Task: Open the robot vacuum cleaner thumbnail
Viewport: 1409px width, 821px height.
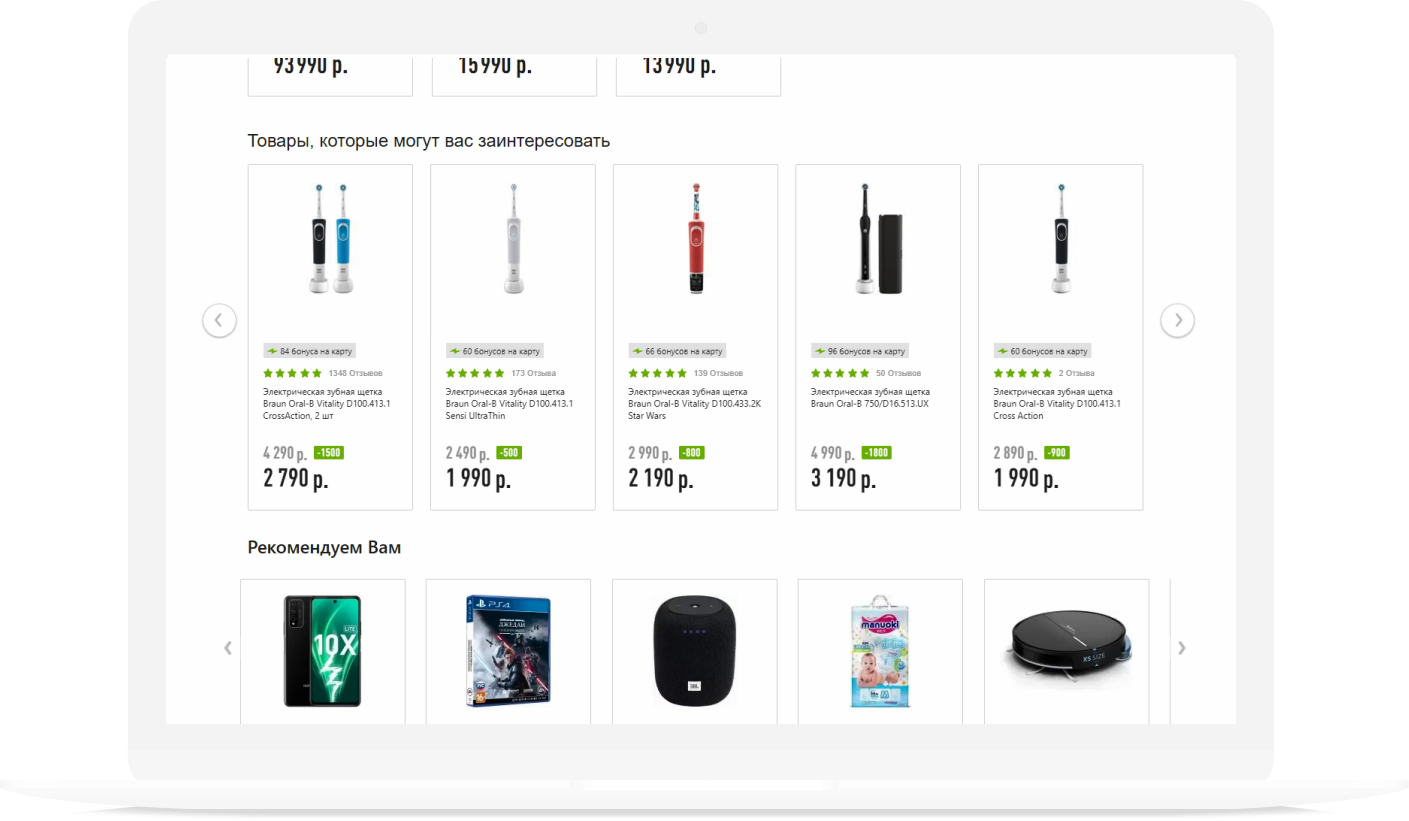Action: click(x=1067, y=639)
